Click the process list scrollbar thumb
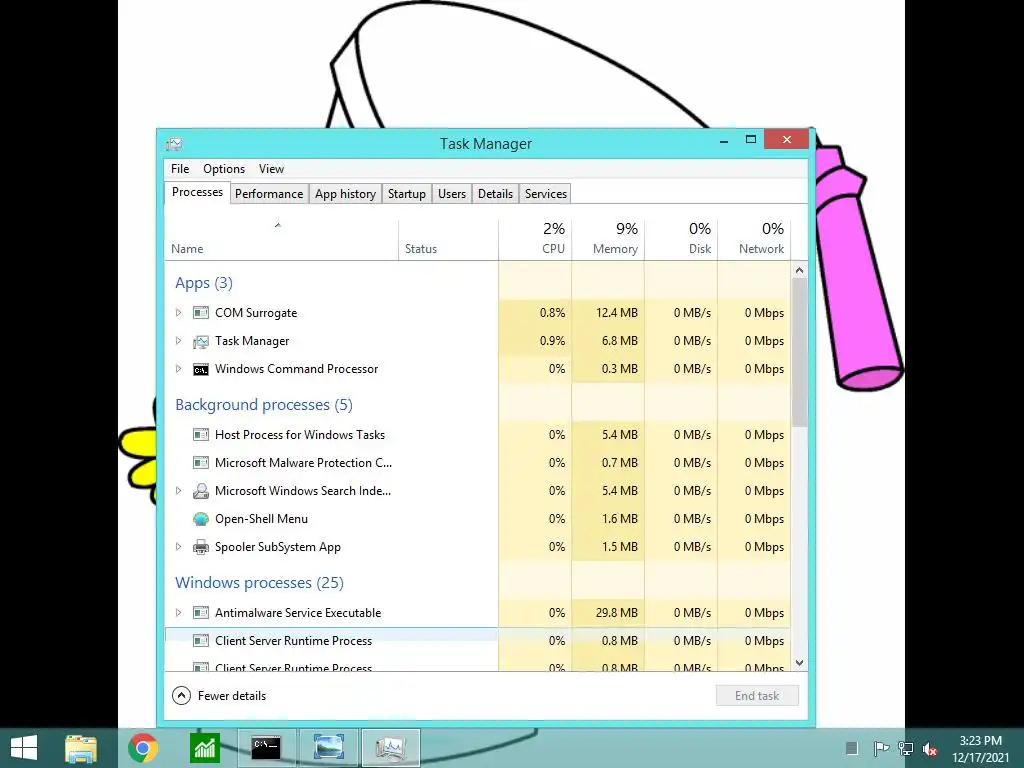The width and height of the screenshot is (1024, 768). point(799,353)
